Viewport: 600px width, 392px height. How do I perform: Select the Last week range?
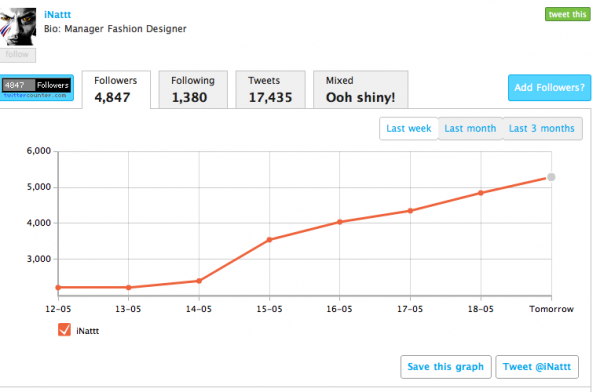tap(409, 129)
